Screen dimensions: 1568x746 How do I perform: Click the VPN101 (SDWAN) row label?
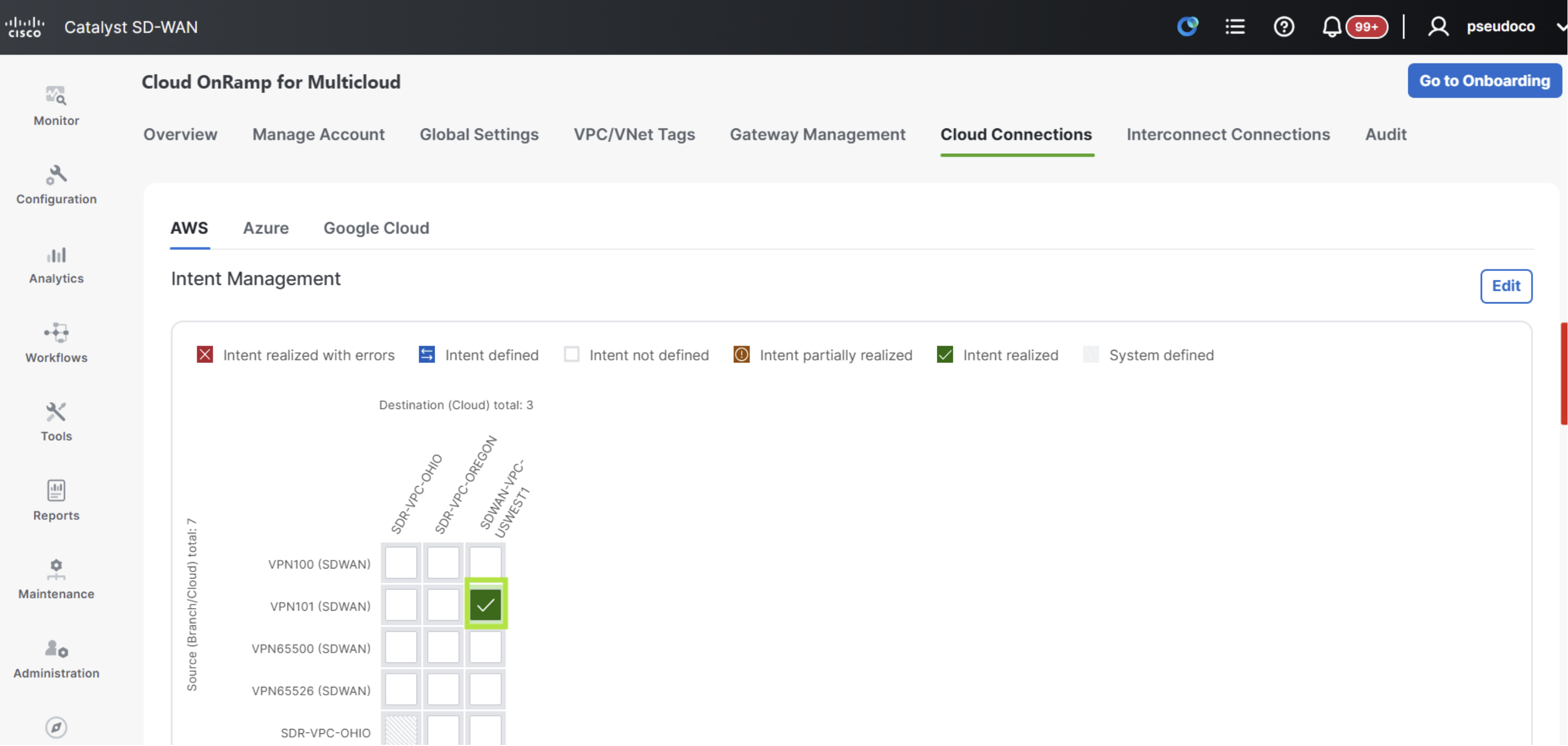click(320, 606)
